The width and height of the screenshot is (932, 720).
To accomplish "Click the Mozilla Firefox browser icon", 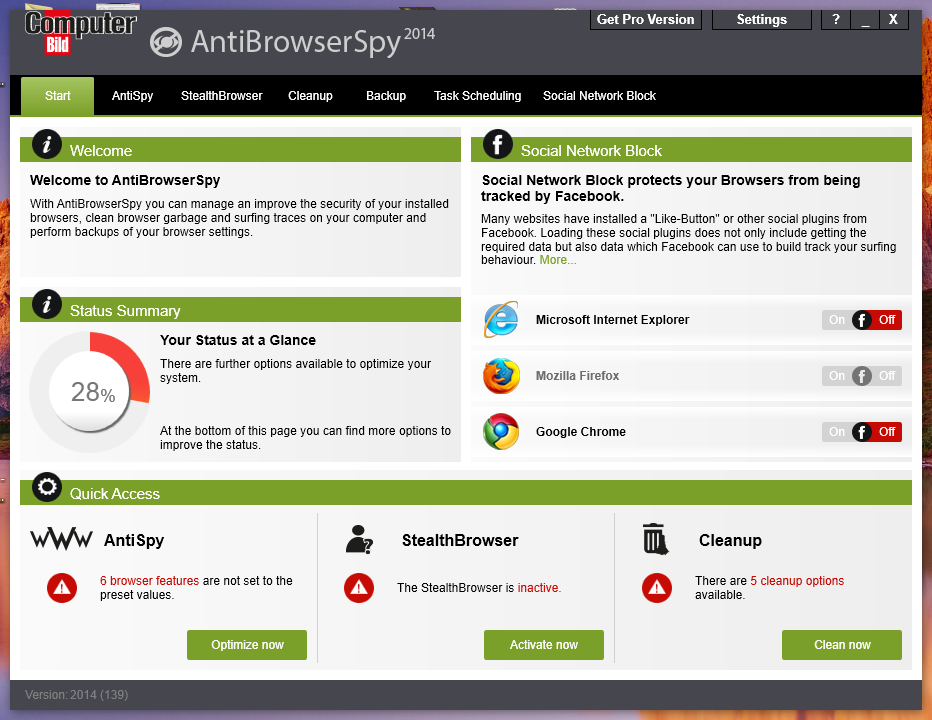I will point(501,376).
